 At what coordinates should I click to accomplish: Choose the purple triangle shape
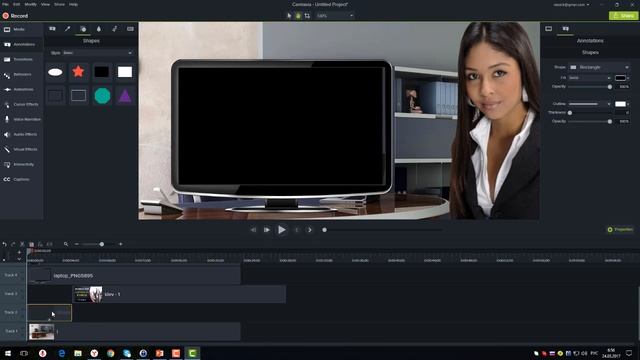click(x=125, y=96)
